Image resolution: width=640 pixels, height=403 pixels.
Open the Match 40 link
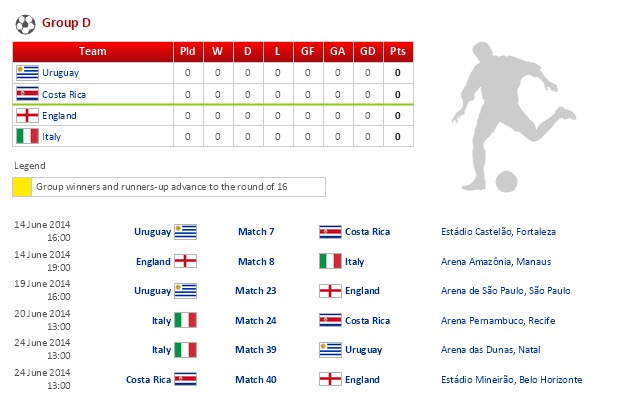tap(256, 380)
